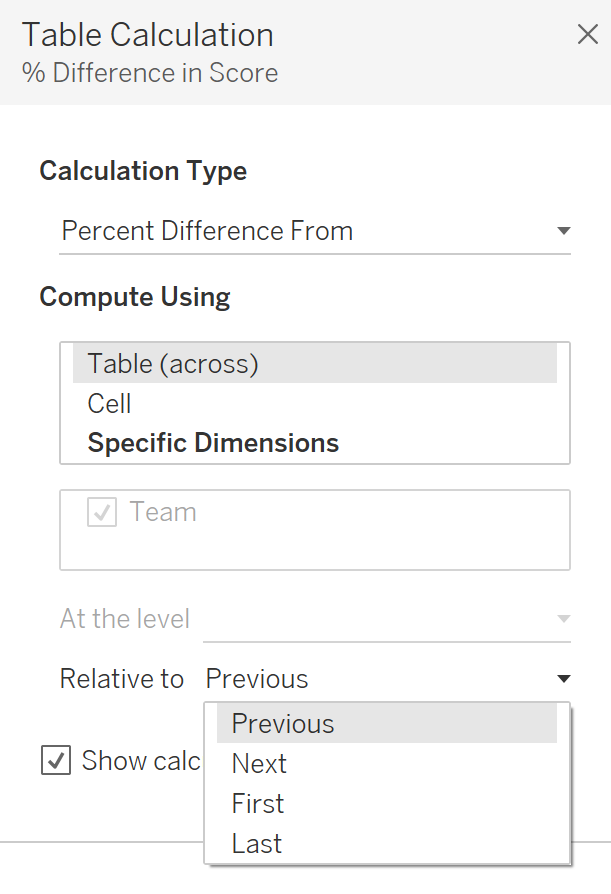This screenshot has height=894, width=611.
Task: Choose Last from Relative to list
Action: 257,844
